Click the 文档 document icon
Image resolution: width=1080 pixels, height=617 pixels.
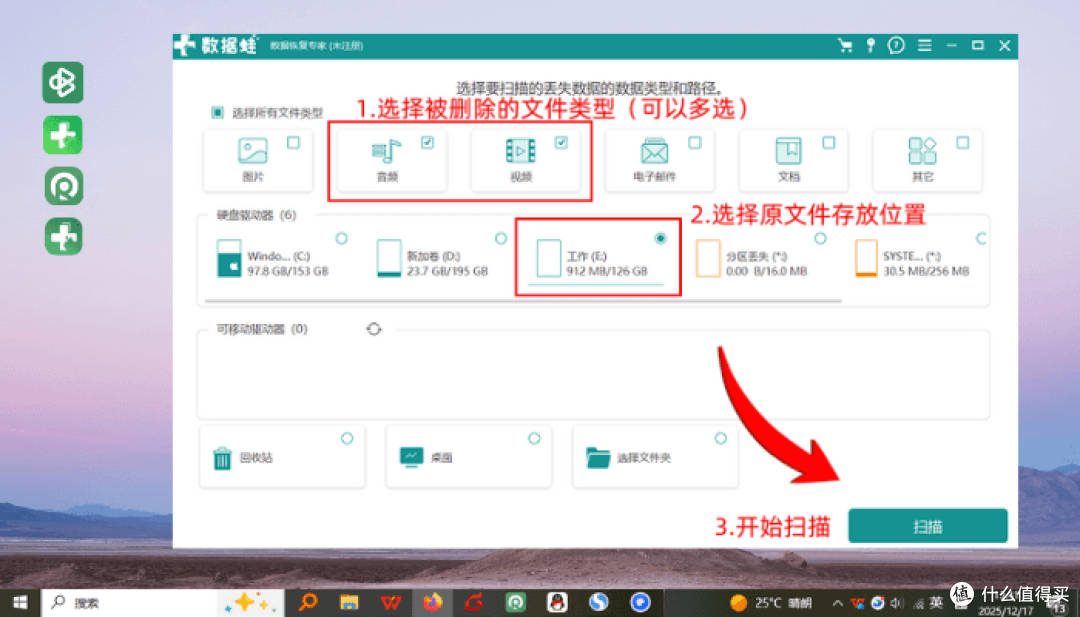pos(789,151)
